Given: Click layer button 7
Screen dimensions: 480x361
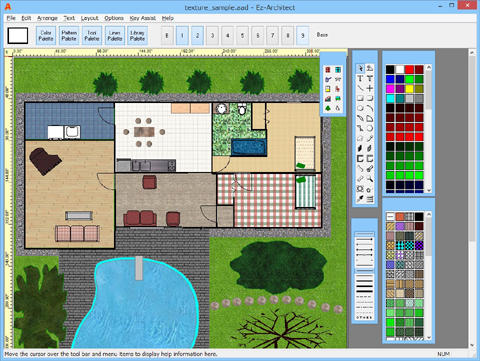Looking at the screenshot, I should (x=273, y=35).
